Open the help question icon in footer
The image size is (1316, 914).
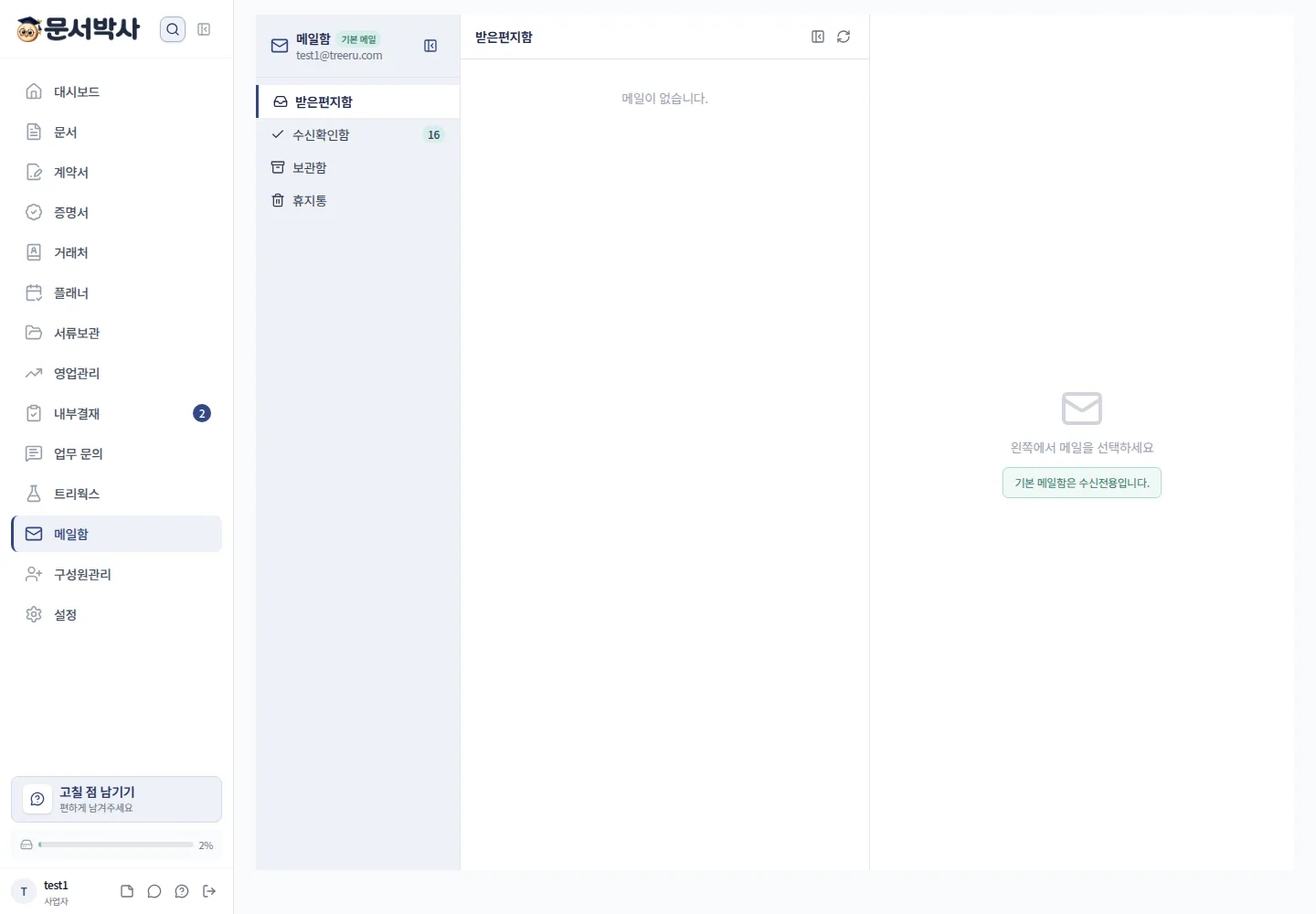[x=182, y=891]
